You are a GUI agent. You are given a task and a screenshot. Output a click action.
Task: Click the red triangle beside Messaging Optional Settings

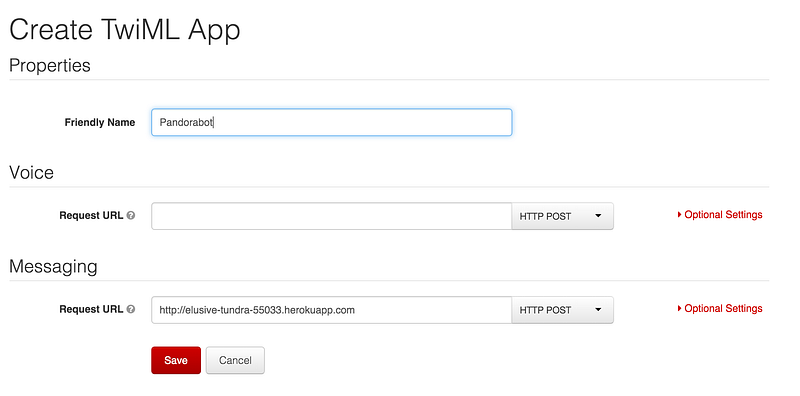[x=680, y=309]
